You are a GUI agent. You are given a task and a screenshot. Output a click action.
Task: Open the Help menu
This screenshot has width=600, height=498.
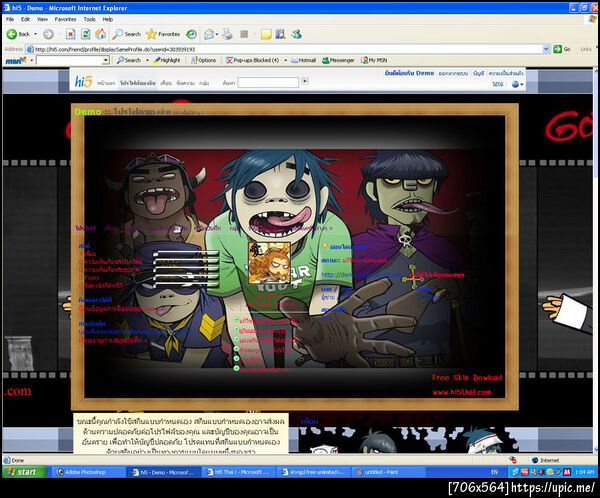108,19
